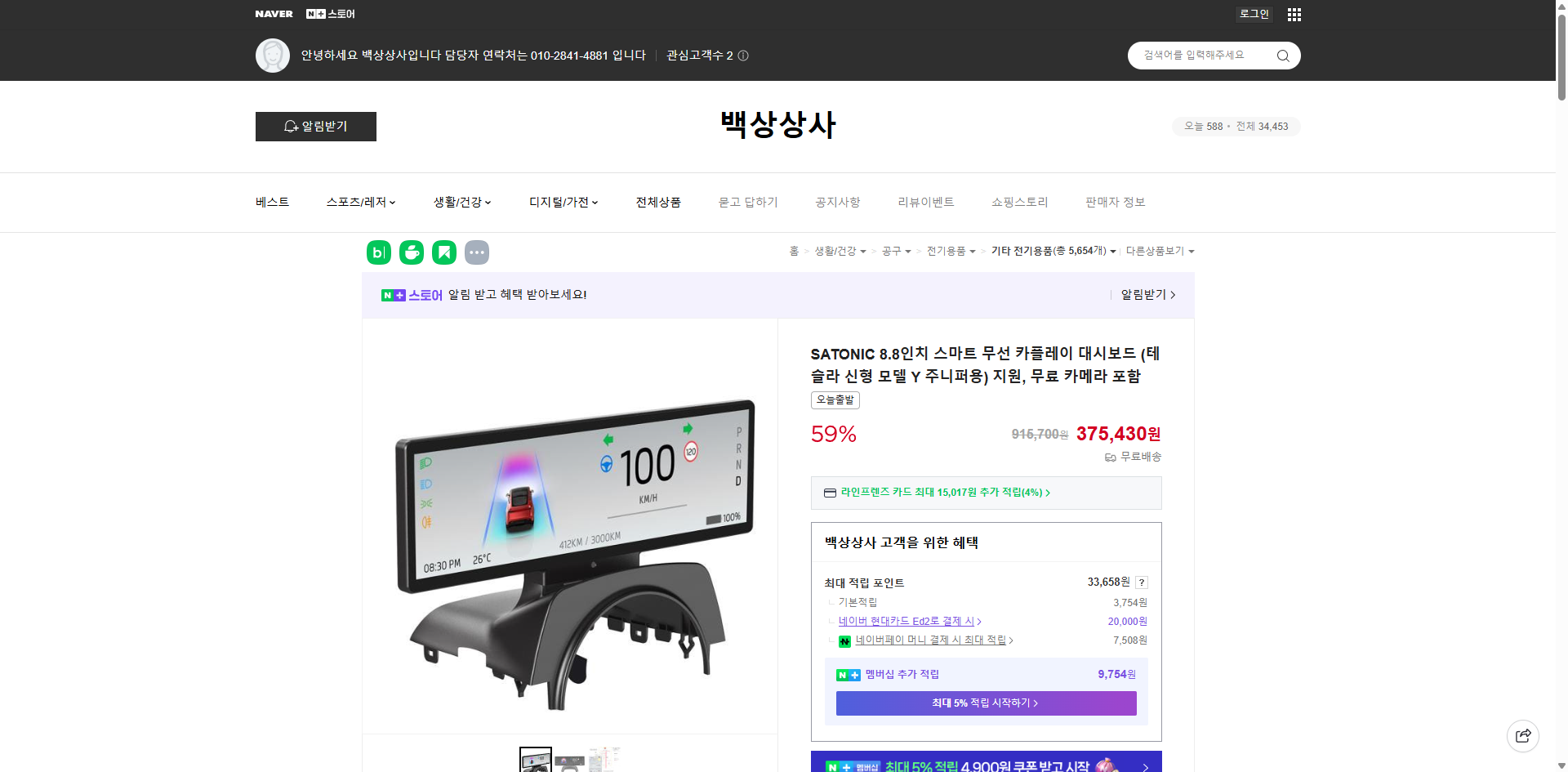This screenshot has width=1568, height=772.
Task: Click the question mark next to 최대 적립 포인트
Action: [1141, 582]
